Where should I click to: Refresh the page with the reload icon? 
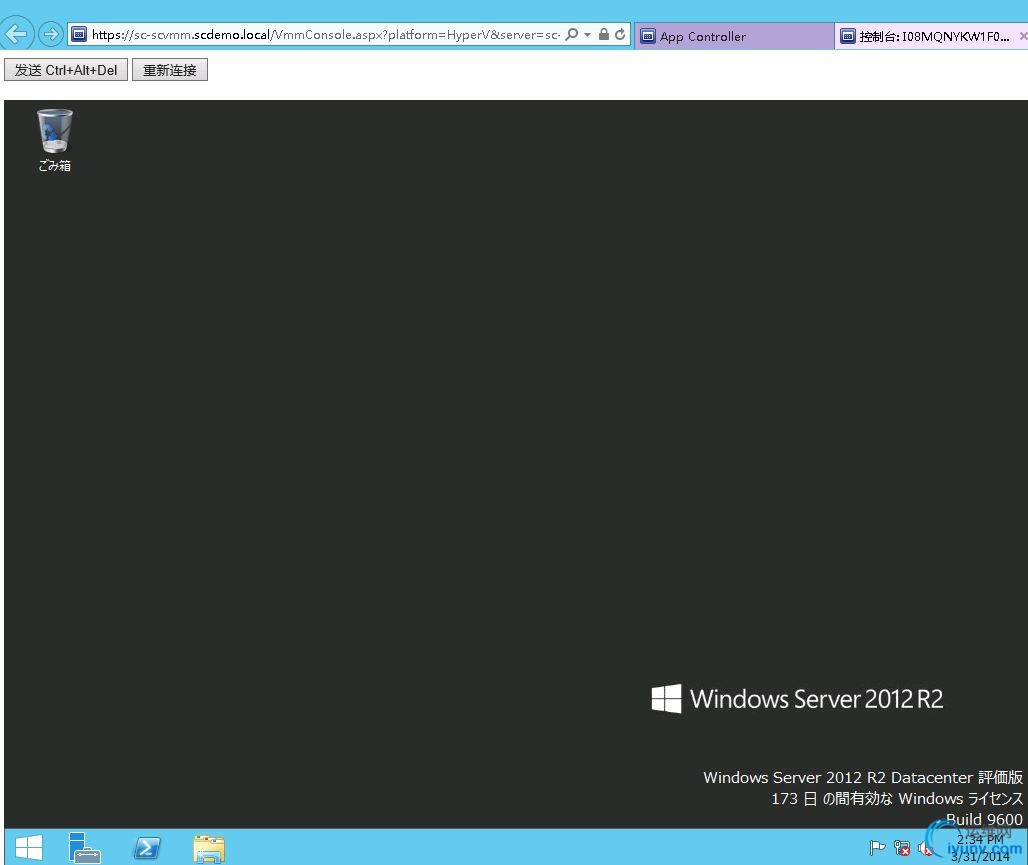click(620, 34)
